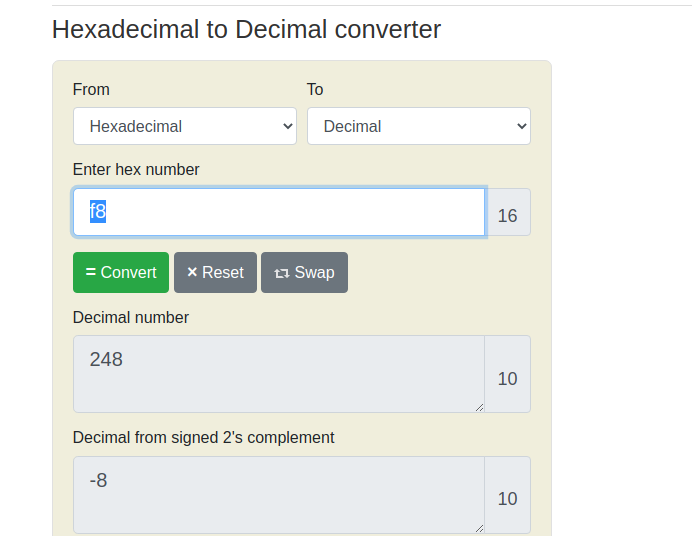The image size is (692, 536).
Task: Click the signed 2's complement output box
Action: 278,494
